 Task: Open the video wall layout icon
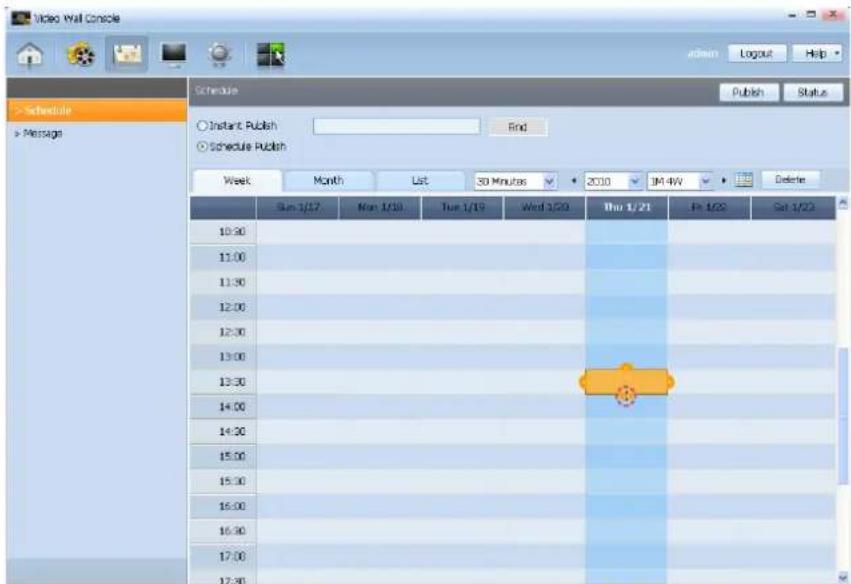[270, 54]
